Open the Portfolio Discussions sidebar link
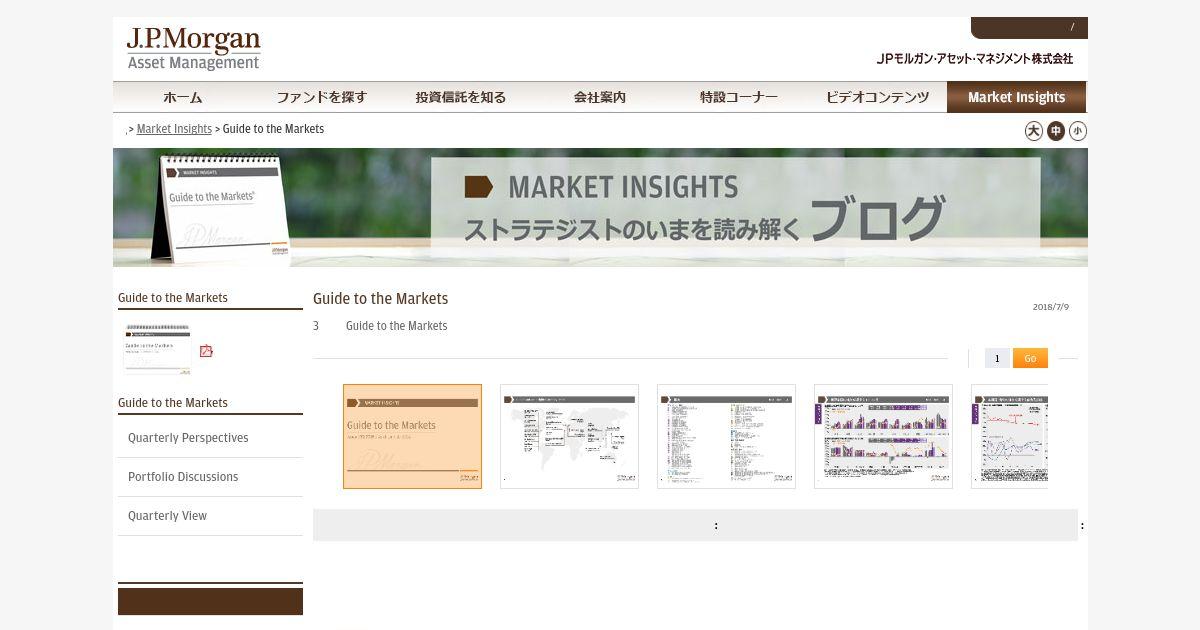The width and height of the screenshot is (1200, 630). click(x=183, y=477)
